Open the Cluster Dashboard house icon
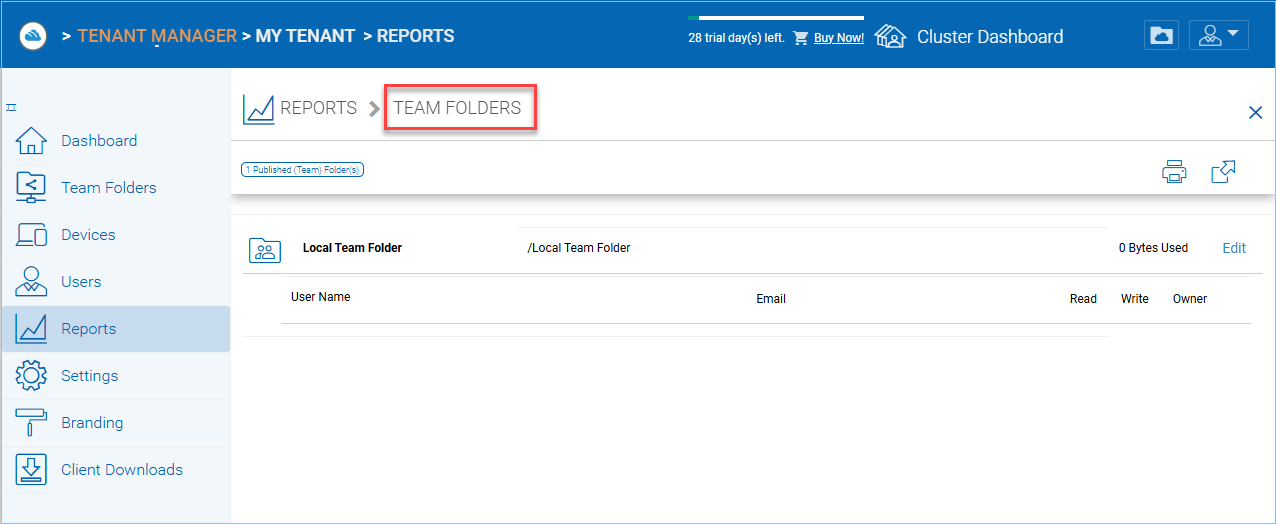Screen dimensions: 1276x524 [889, 36]
